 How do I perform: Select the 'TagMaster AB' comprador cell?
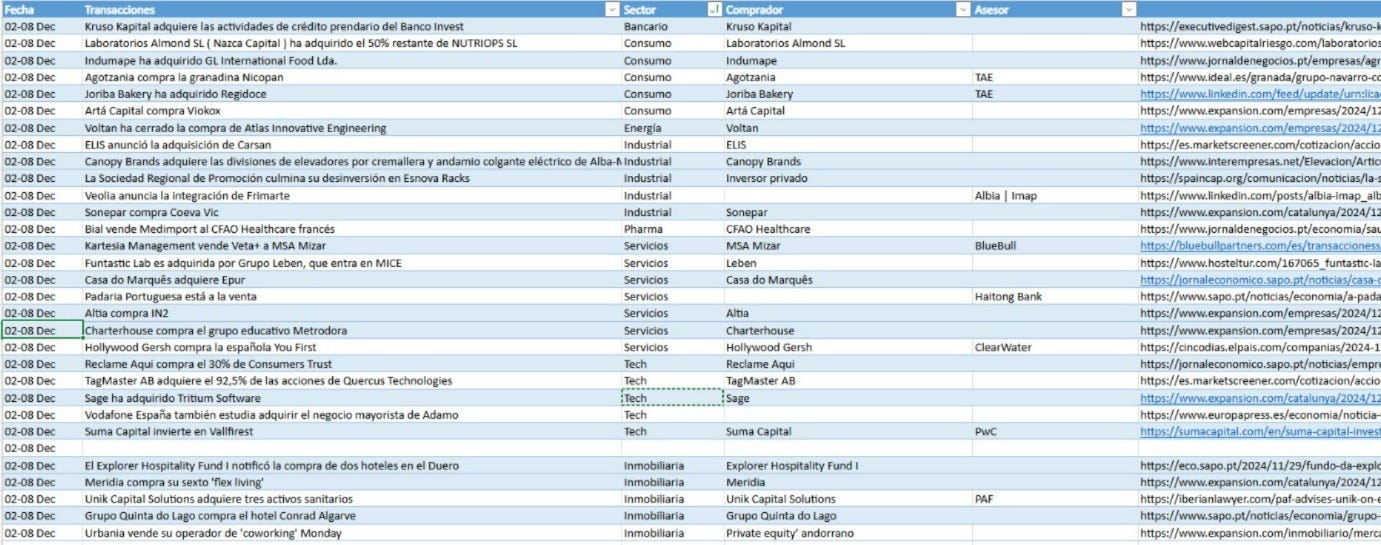coord(847,381)
